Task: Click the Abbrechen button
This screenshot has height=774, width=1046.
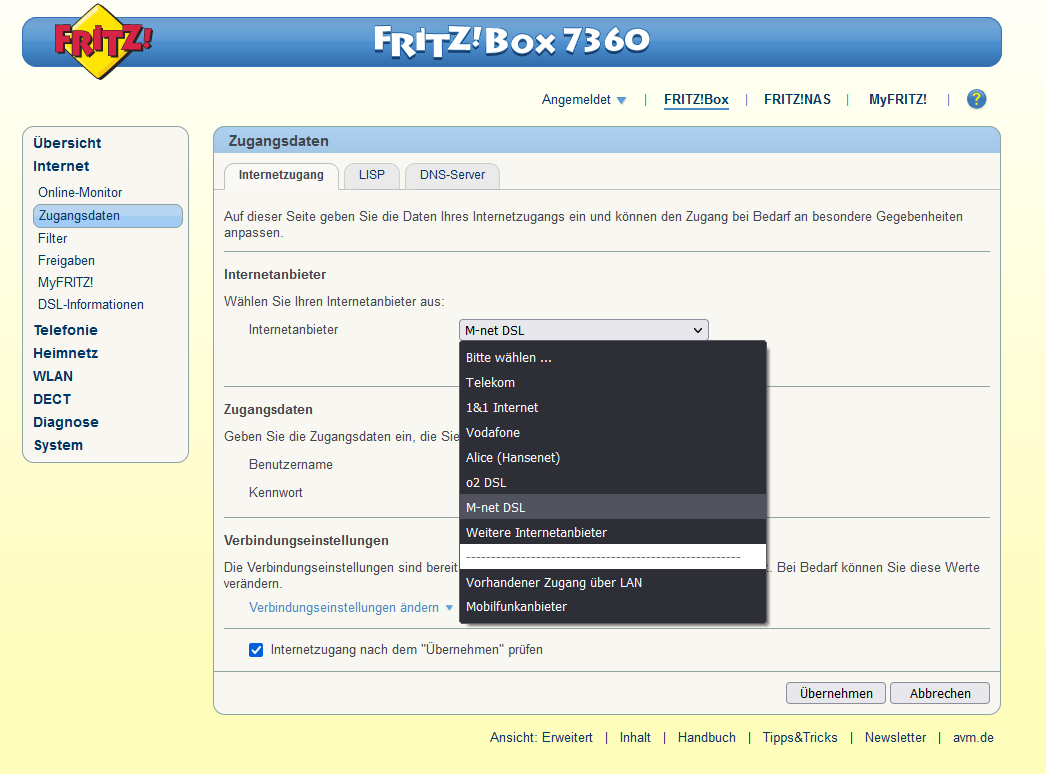Action: click(940, 693)
